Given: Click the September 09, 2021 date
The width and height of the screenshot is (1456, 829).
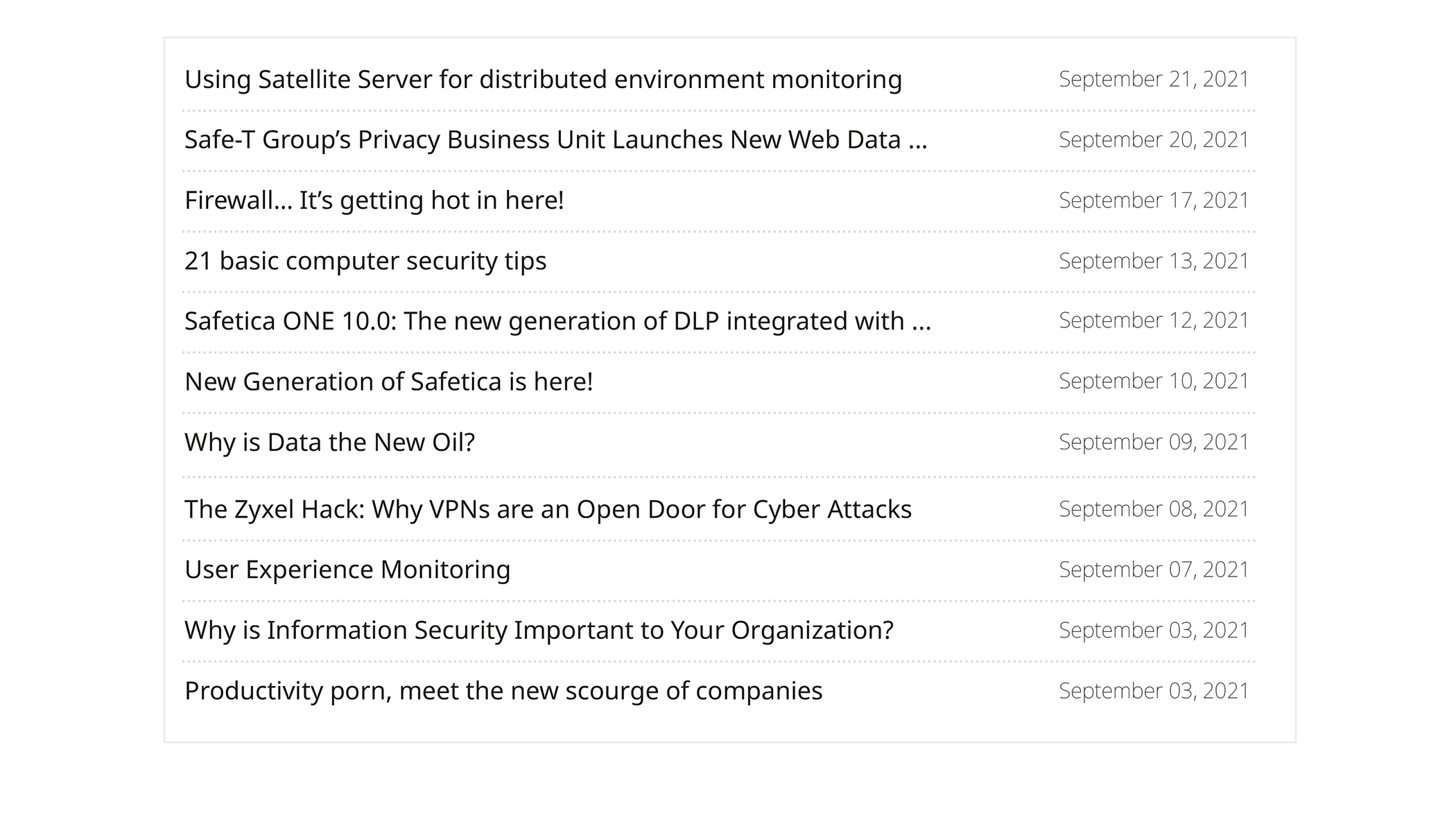Looking at the screenshot, I should pyautogui.click(x=1153, y=442).
